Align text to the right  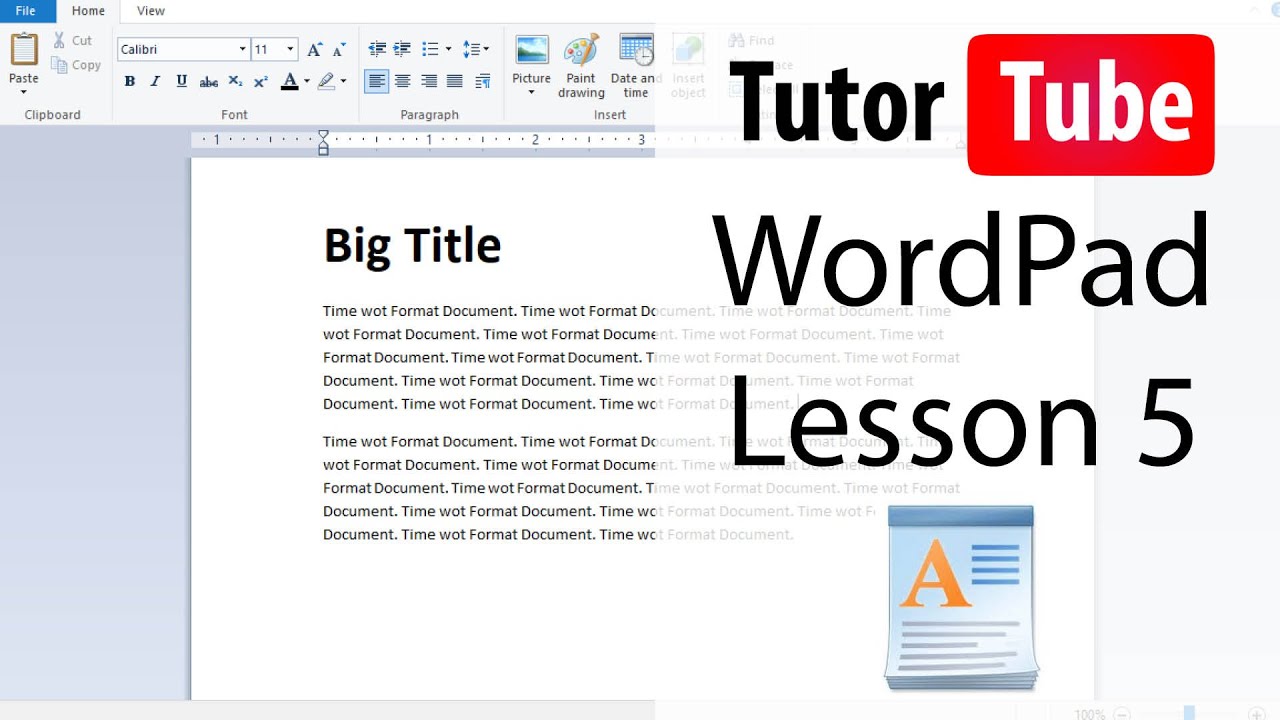click(429, 81)
